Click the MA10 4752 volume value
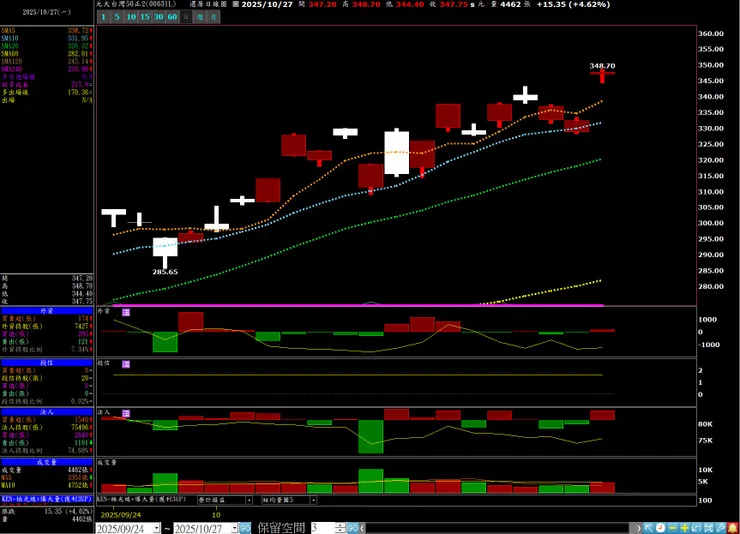This screenshot has width=740, height=534. point(79,485)
